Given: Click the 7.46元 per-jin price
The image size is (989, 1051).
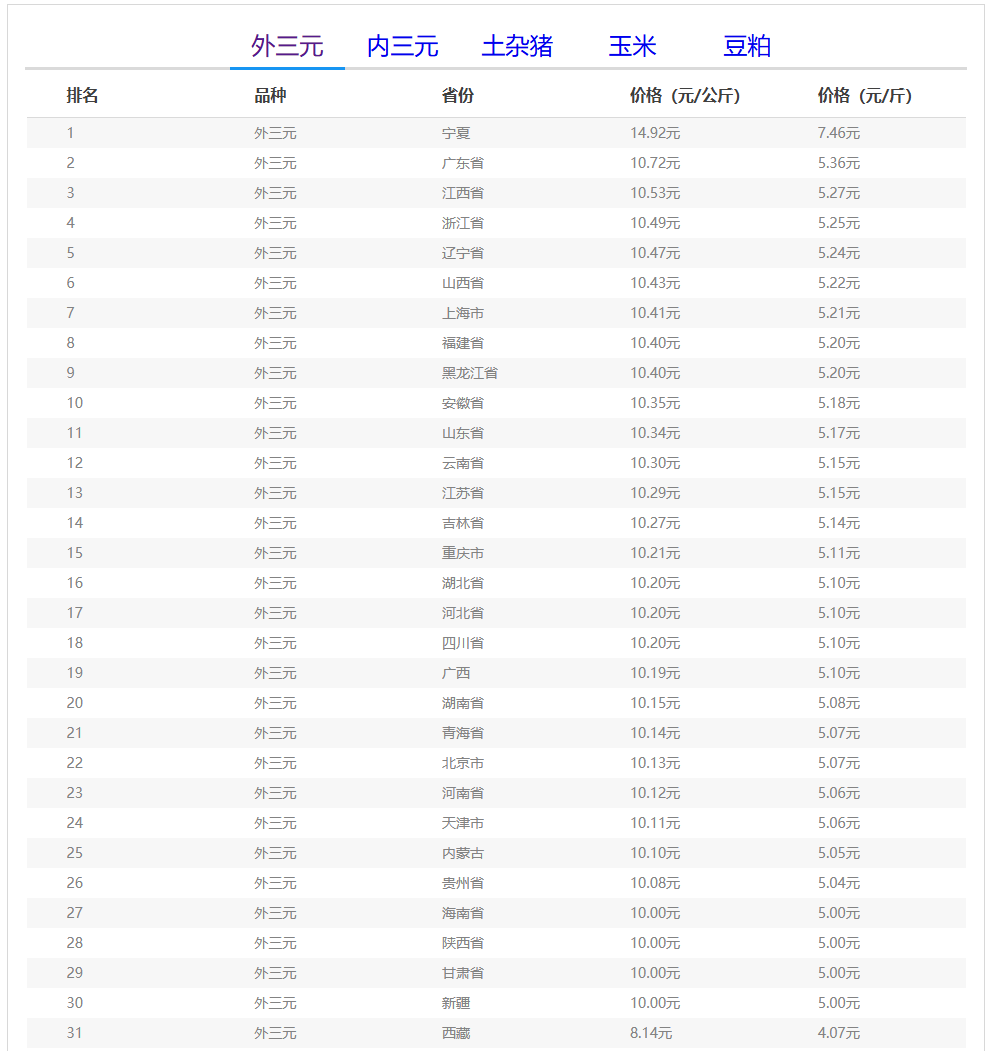Looking at the screenshot, I should click(838, 133).
